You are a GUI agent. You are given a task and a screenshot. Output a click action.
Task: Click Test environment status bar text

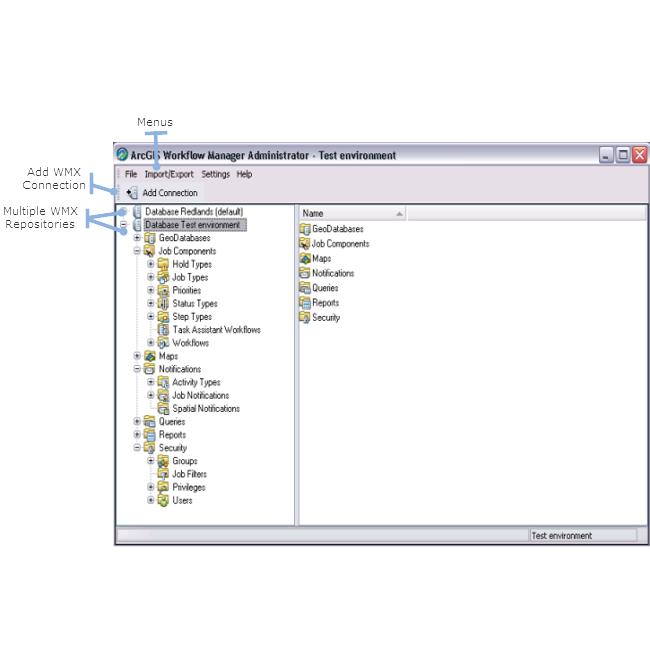pyautogui.click(x=562, y=536)
